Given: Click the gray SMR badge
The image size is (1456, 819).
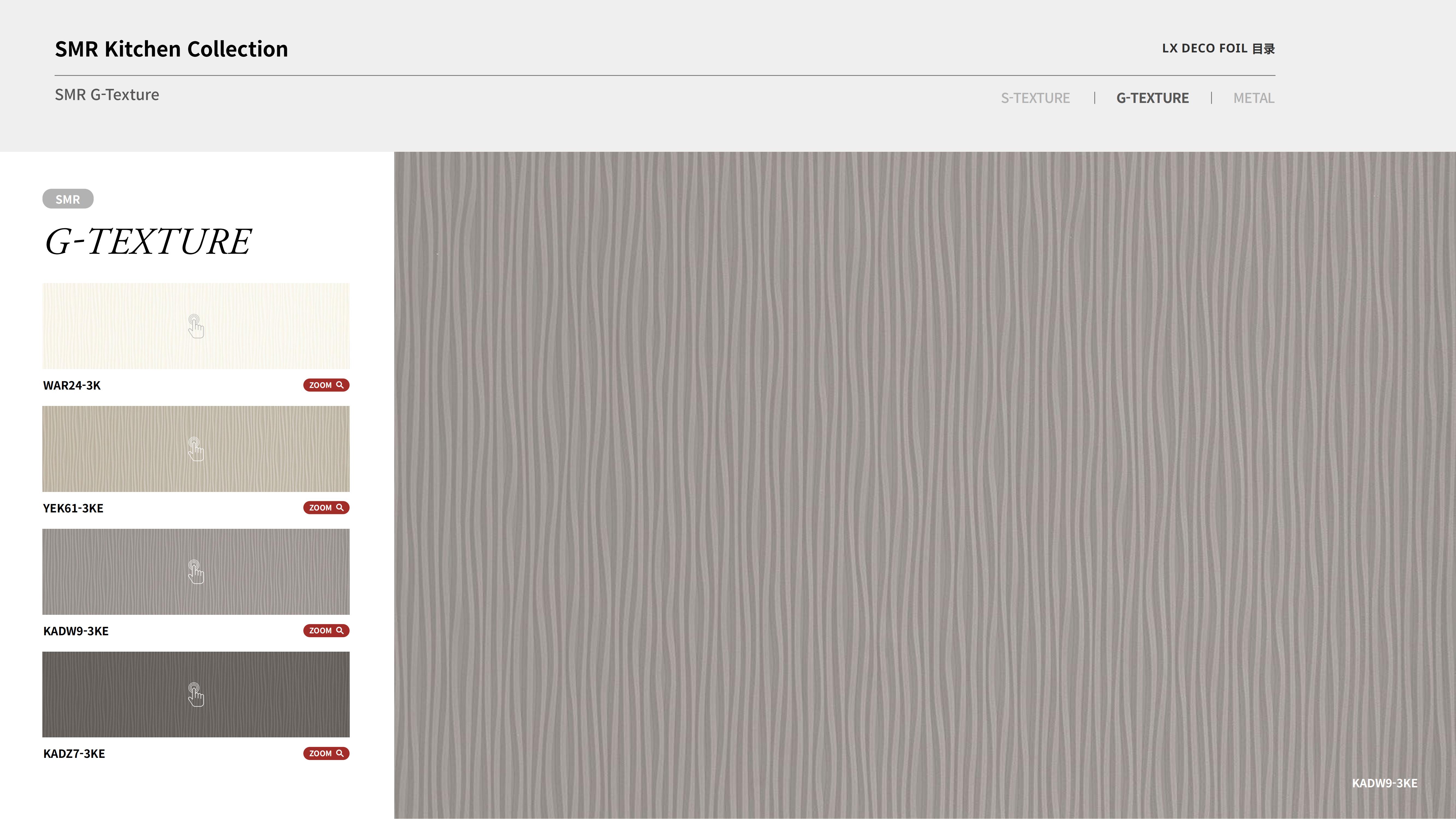Looking at the screenshot, I should [68, 199].
